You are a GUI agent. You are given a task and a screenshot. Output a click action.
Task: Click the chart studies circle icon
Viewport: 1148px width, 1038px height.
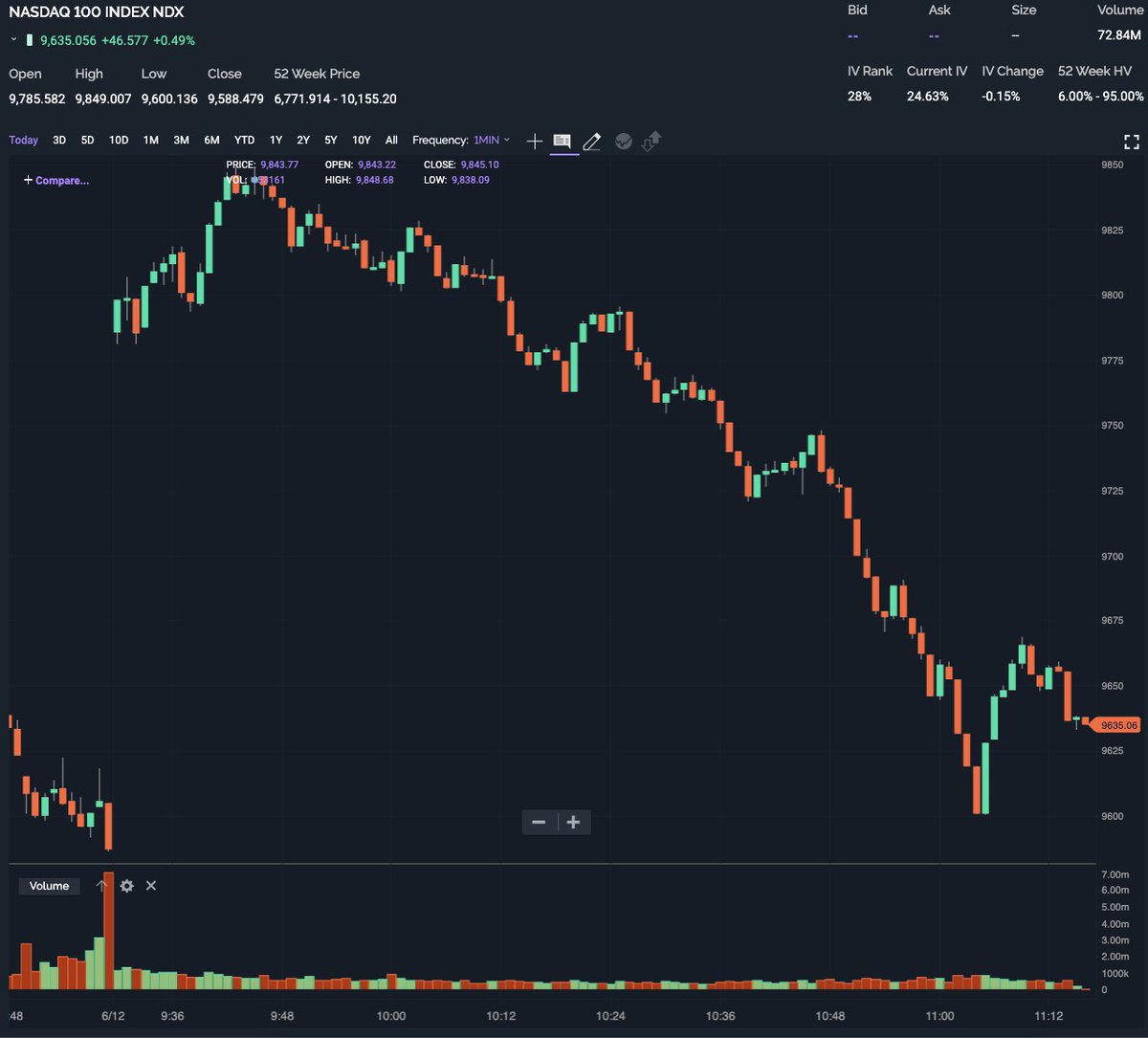(x=623, y=141)
